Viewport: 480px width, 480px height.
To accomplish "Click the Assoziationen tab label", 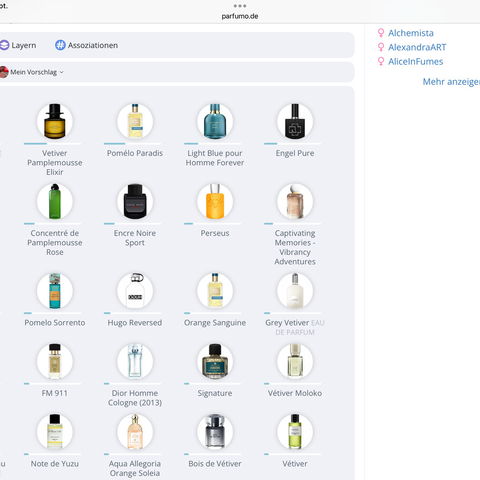I will (93, 45).
